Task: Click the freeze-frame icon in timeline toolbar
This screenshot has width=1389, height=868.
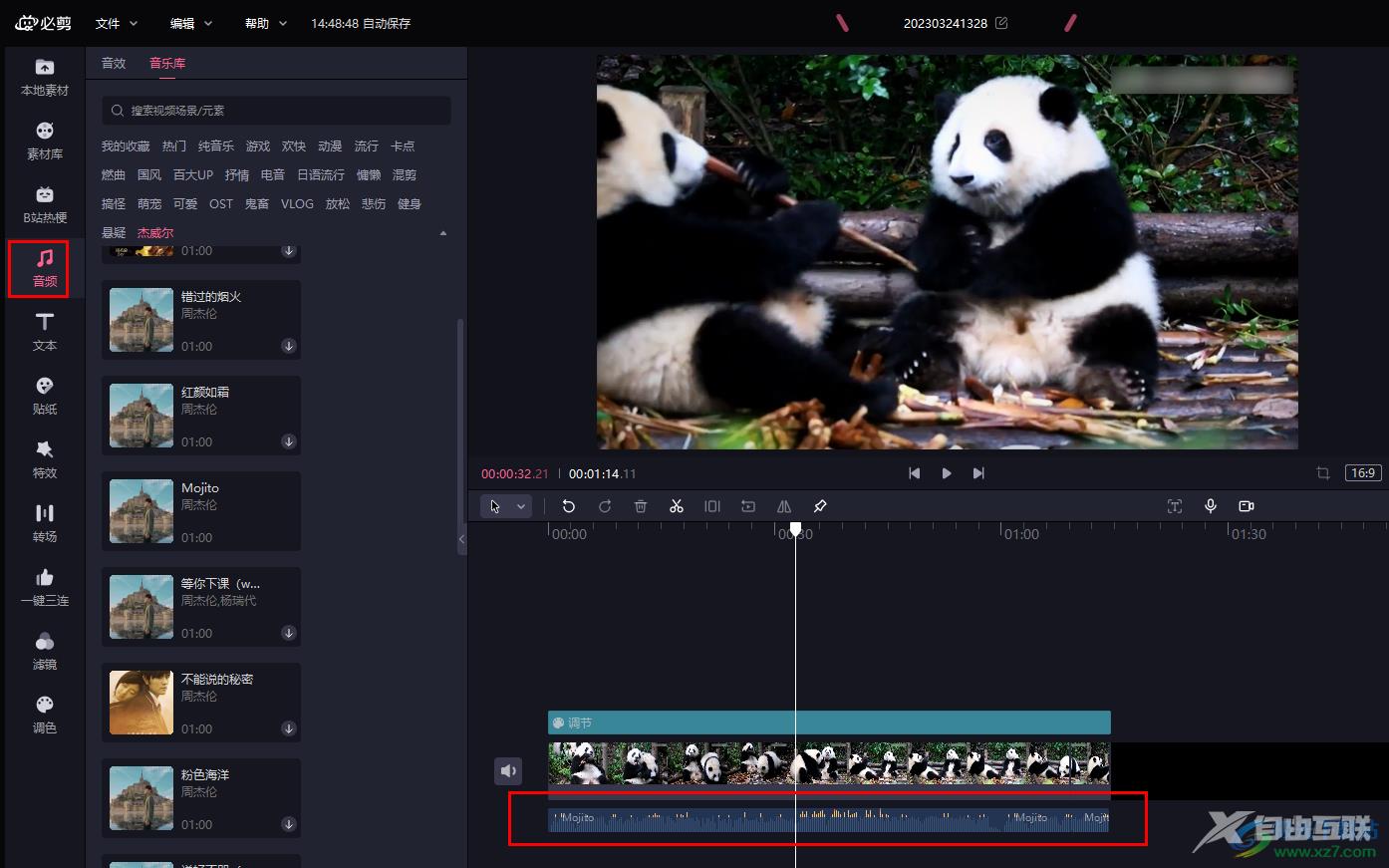Action: coord(748,506)
